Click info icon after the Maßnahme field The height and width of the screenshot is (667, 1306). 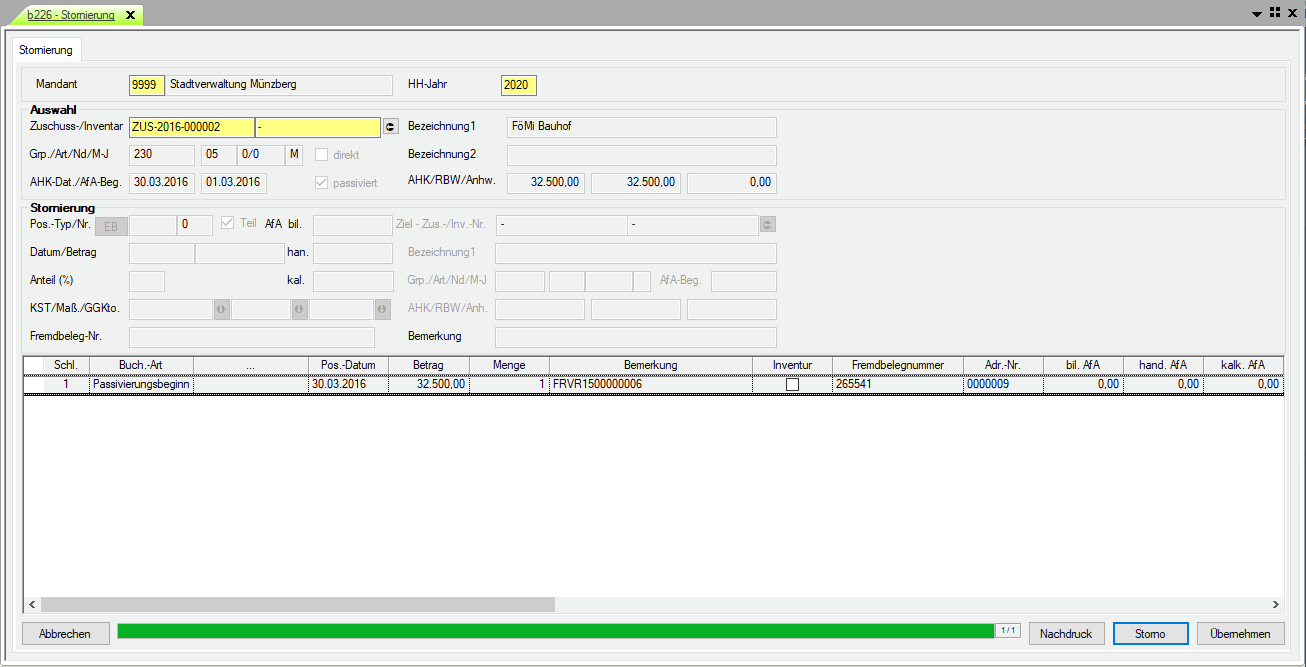pyautogui.click(x=299, y=310)
